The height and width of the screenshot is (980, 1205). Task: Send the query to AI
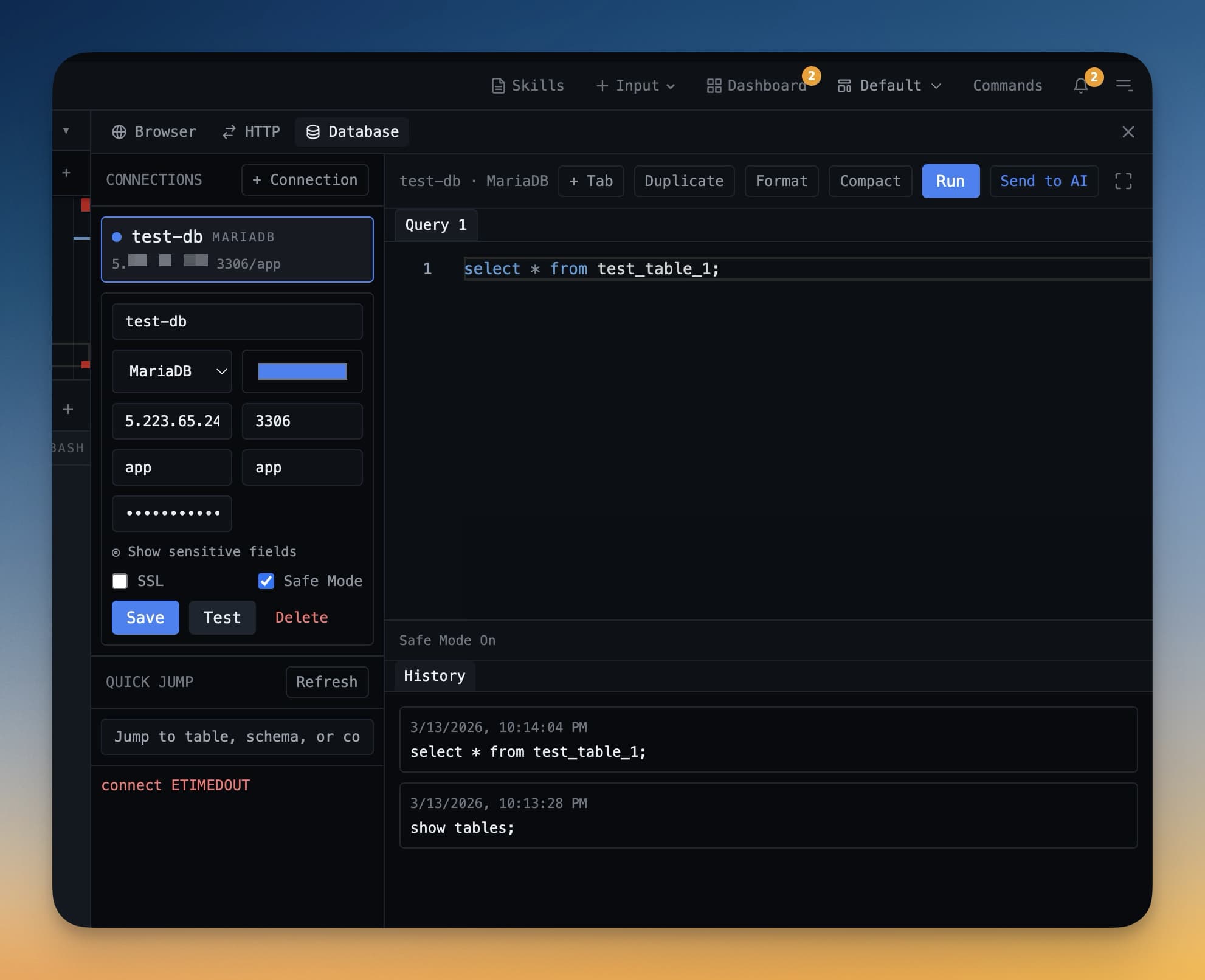click(x=1044, y=181)
